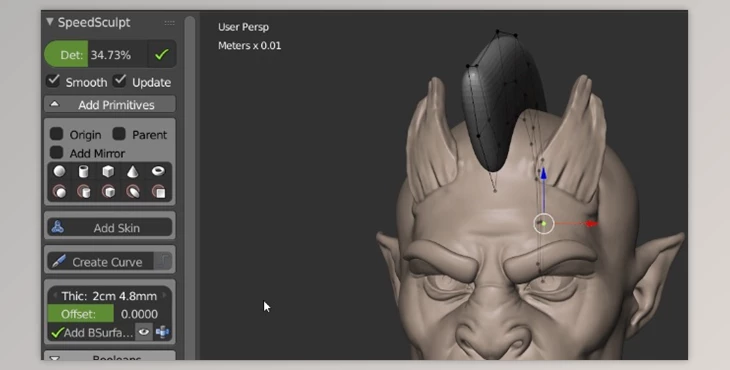This screenshot has height=370, width=730.
Task: Decrease Thic value with left arrow
Action: [55, 296]
